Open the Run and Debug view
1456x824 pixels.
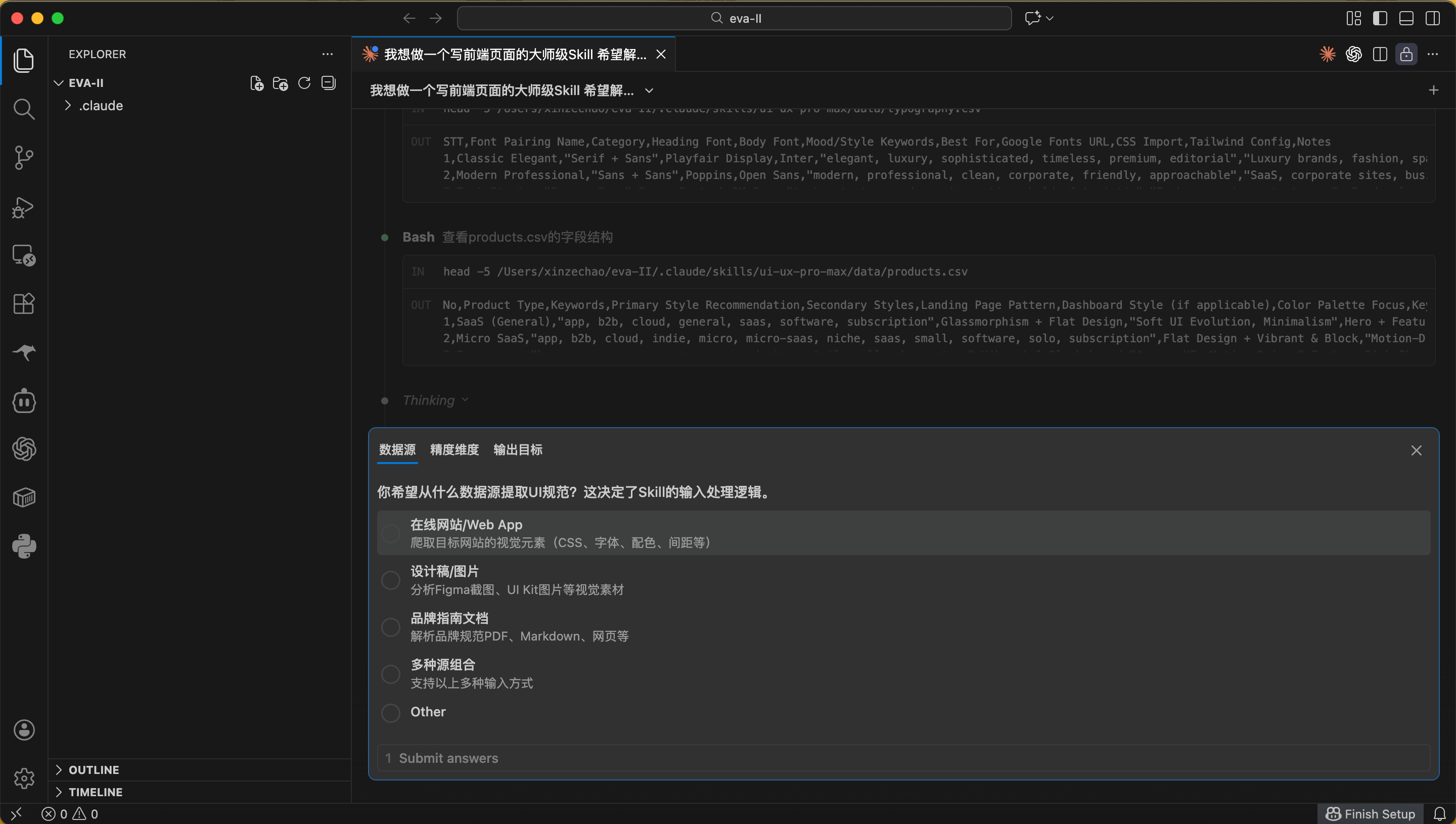24,207
